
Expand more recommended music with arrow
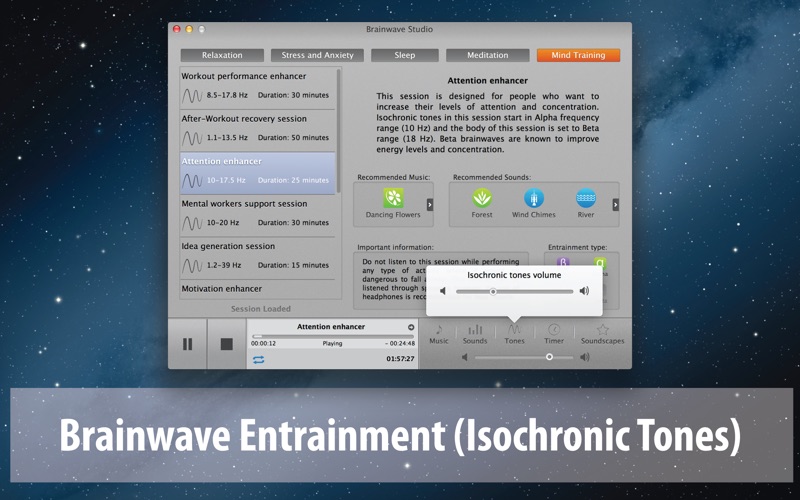click(x=430, y=204)
